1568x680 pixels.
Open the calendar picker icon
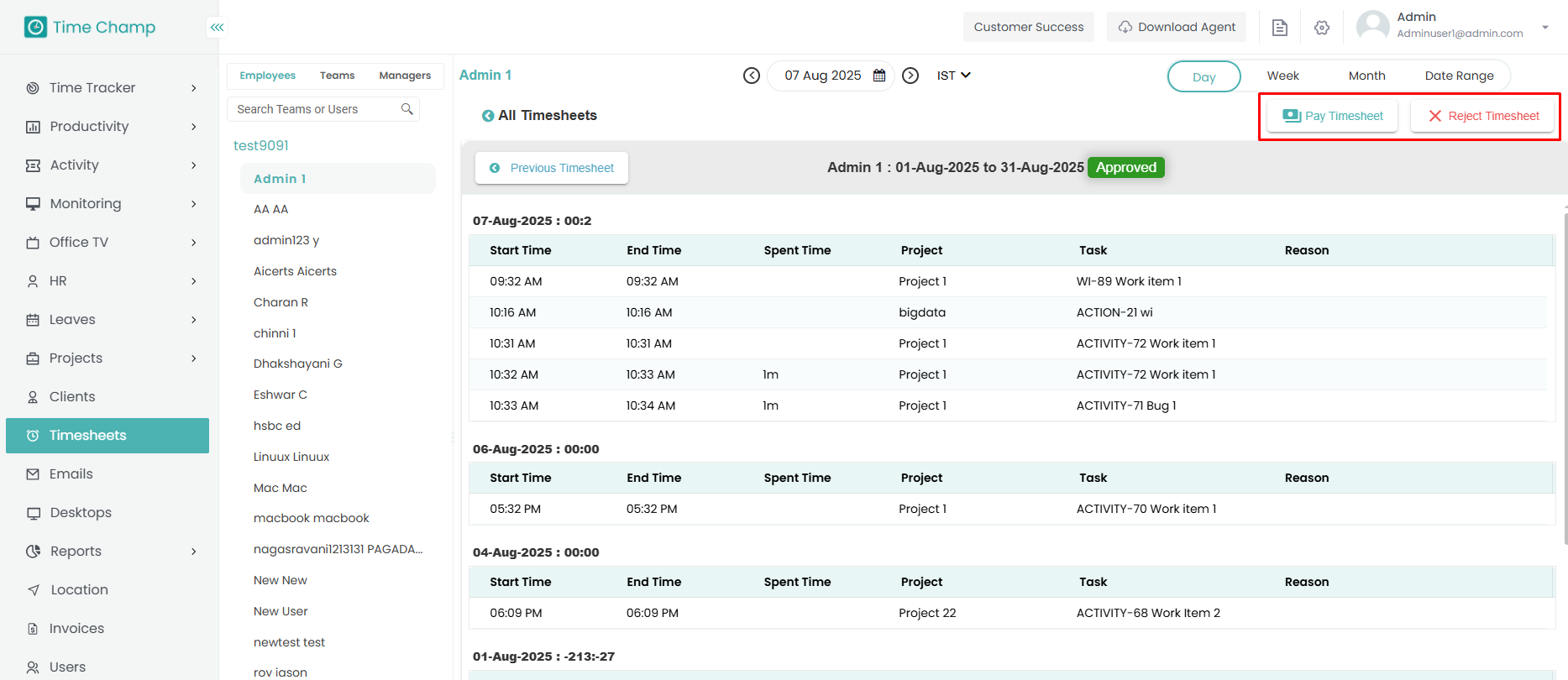tap(879, 76)
